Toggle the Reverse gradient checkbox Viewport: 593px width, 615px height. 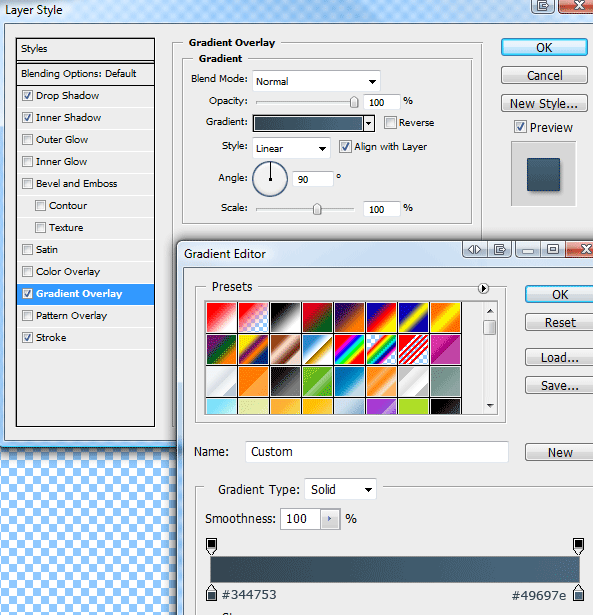click(x=390, y=123)
